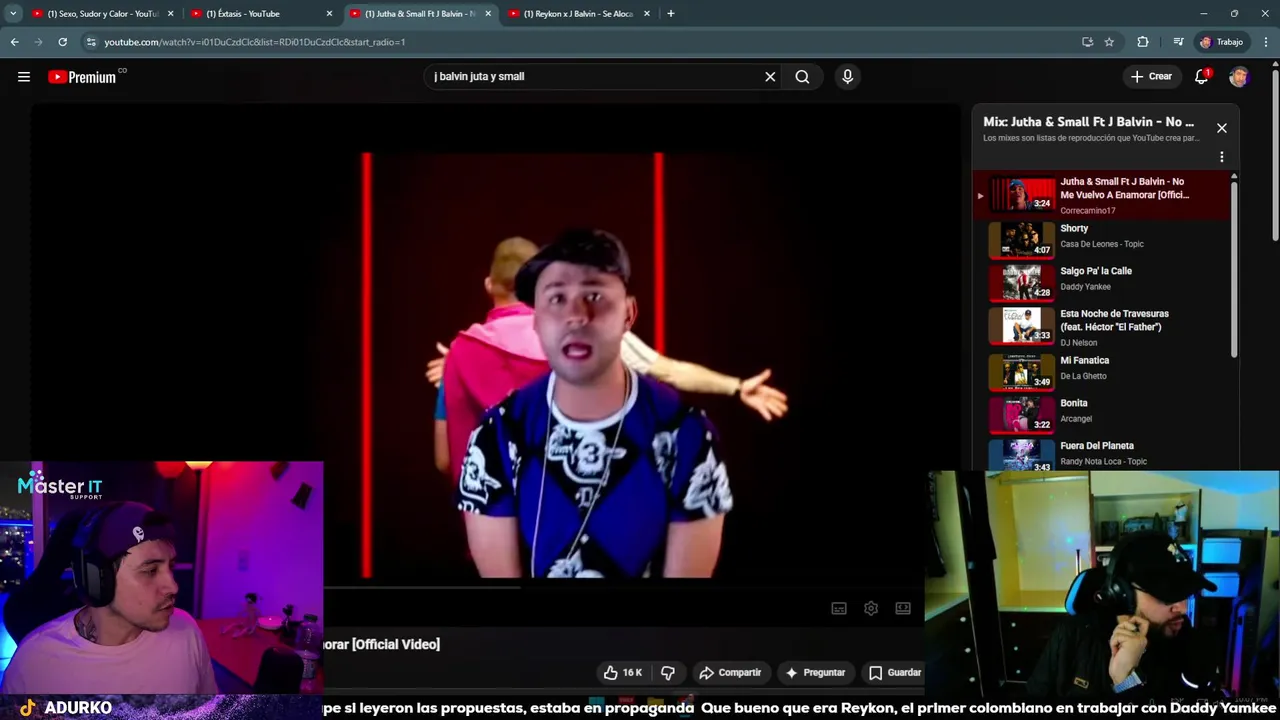This screenshot has width=1280, height=720.
Task: Play Fuera Del Planeta playlist item
Action: point(1103,454)
